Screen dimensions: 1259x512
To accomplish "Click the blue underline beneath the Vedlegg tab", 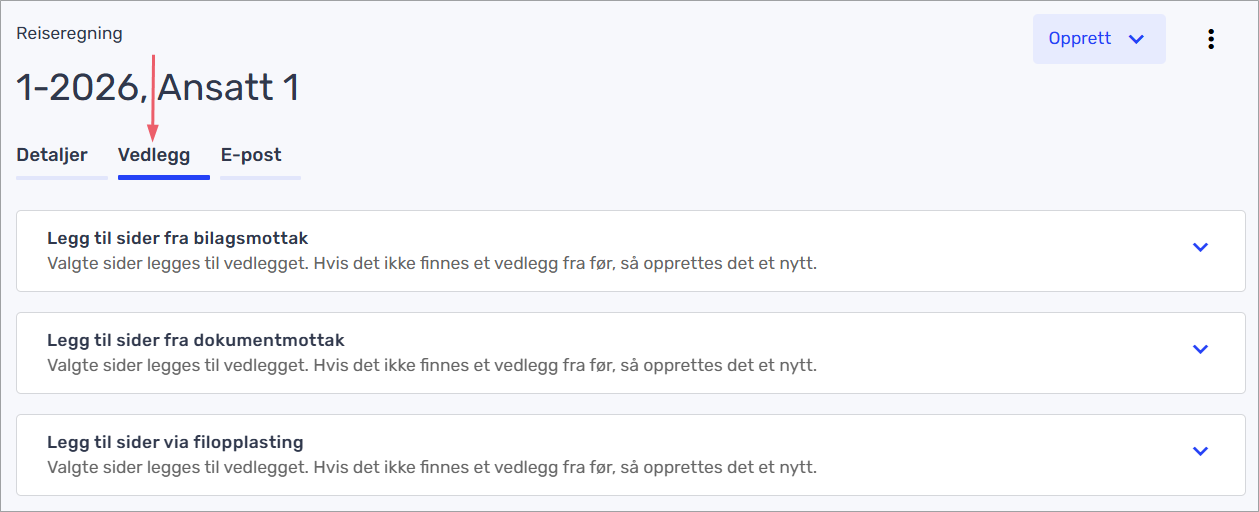I will coord(163,177).
